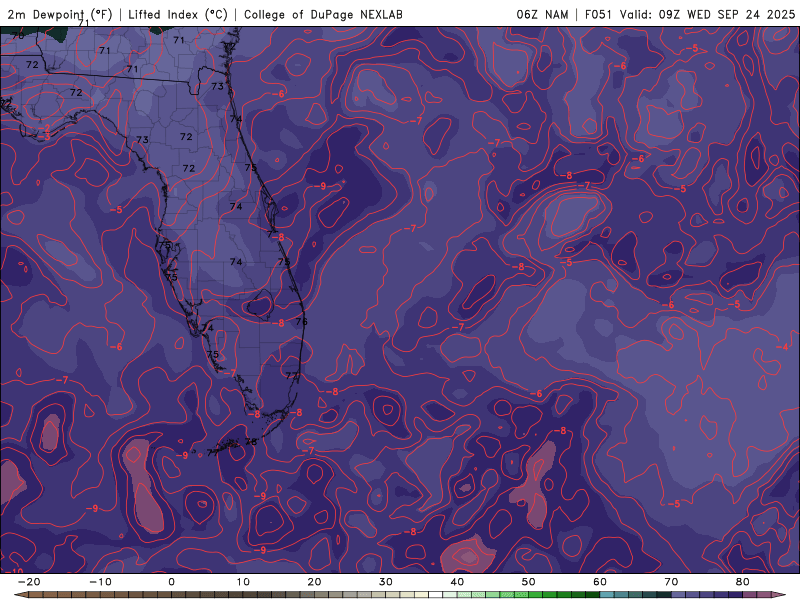Click the 10 label on the color scale
The width and height of the screenshot is (800, 600).
click(x=243, y=582)
